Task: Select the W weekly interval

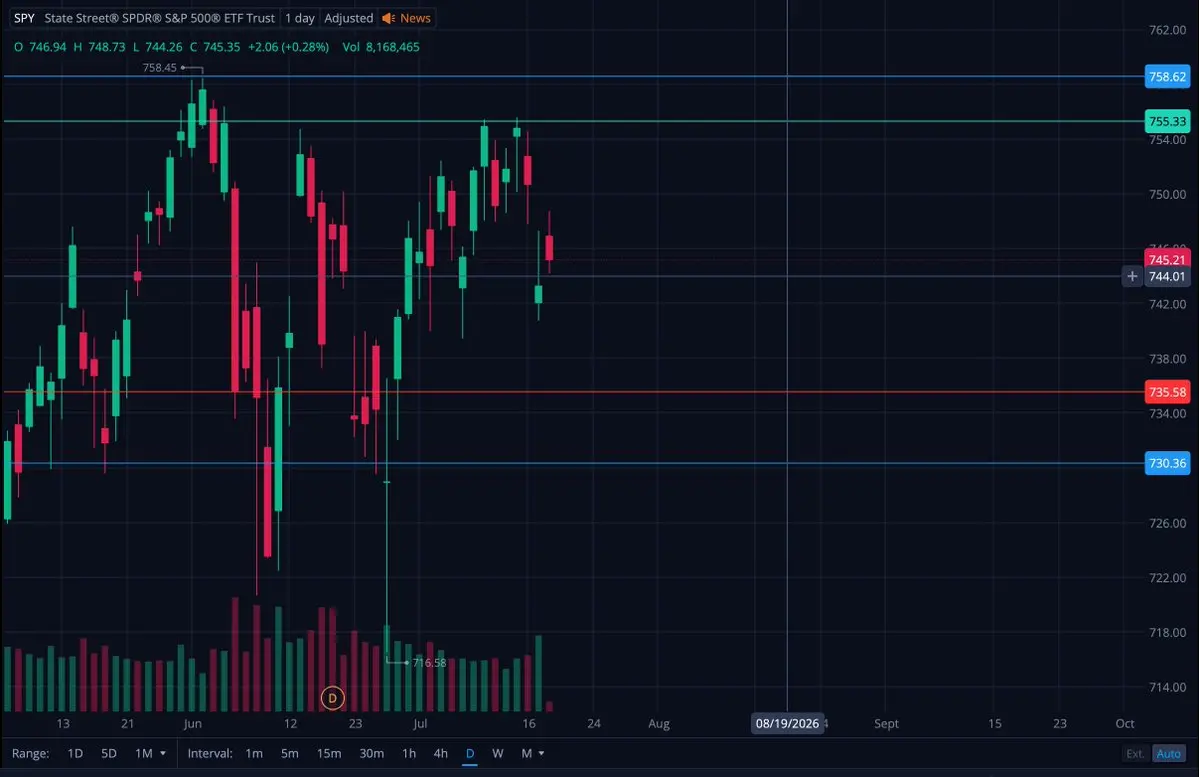Action: click(498, 753)
